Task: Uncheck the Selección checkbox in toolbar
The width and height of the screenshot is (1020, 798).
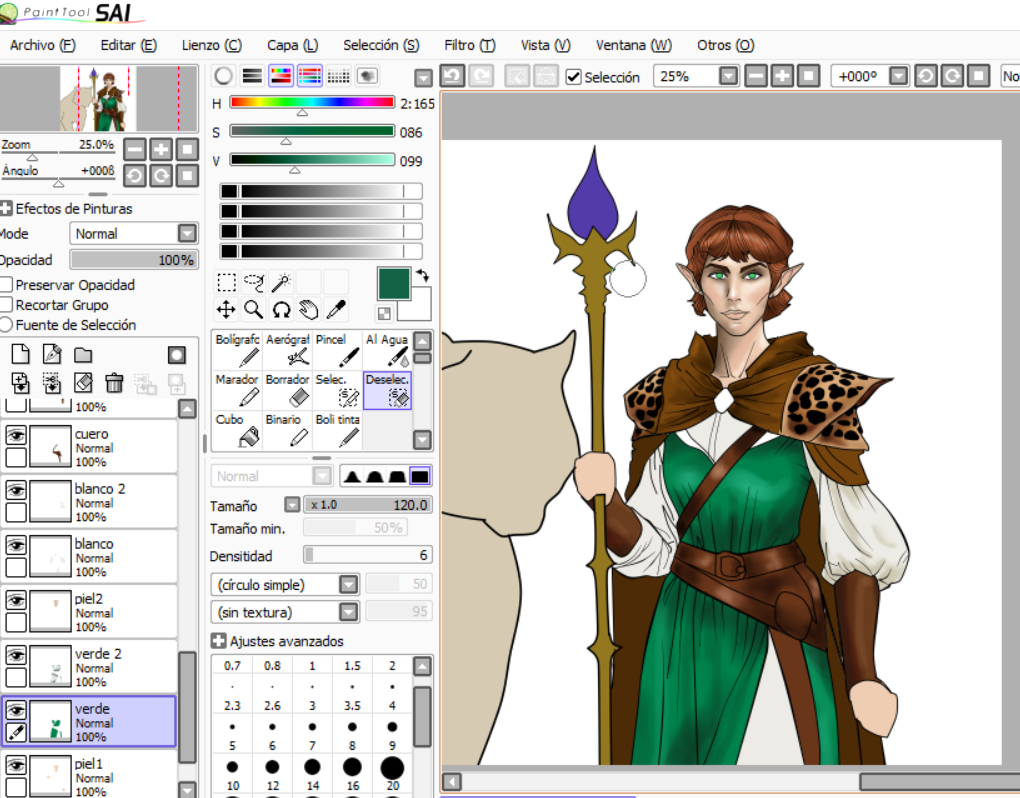Action: pyautogui.click(x=573, y=77)
